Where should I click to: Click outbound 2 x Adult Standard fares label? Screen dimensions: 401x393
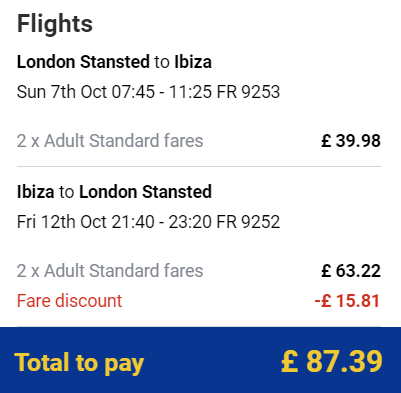tap(110, 141)
